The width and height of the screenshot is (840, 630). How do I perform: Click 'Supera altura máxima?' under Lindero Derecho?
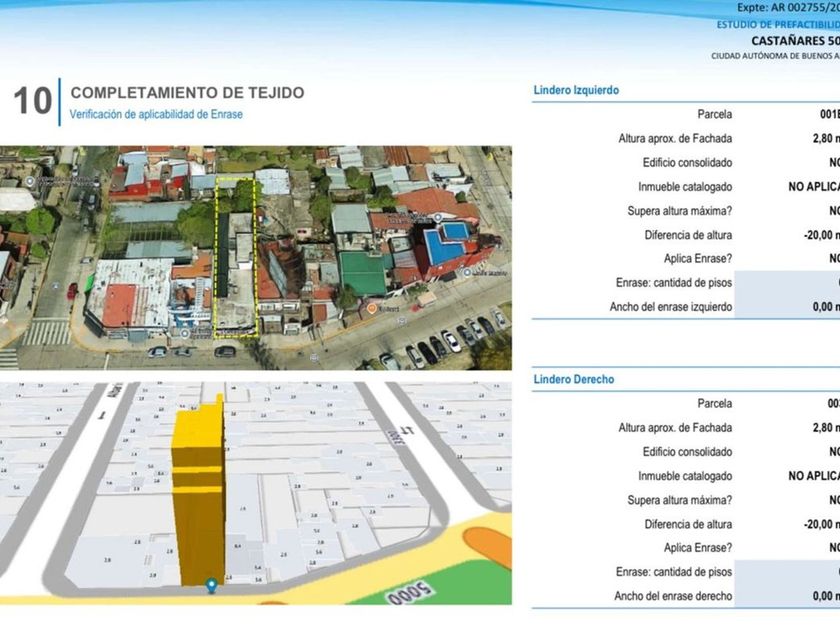tap(680, 500)
